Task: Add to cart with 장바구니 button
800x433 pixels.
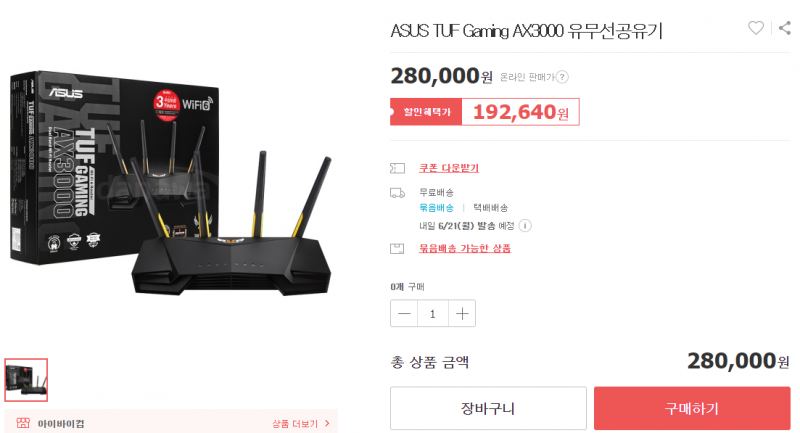Action: pos(488,408)
